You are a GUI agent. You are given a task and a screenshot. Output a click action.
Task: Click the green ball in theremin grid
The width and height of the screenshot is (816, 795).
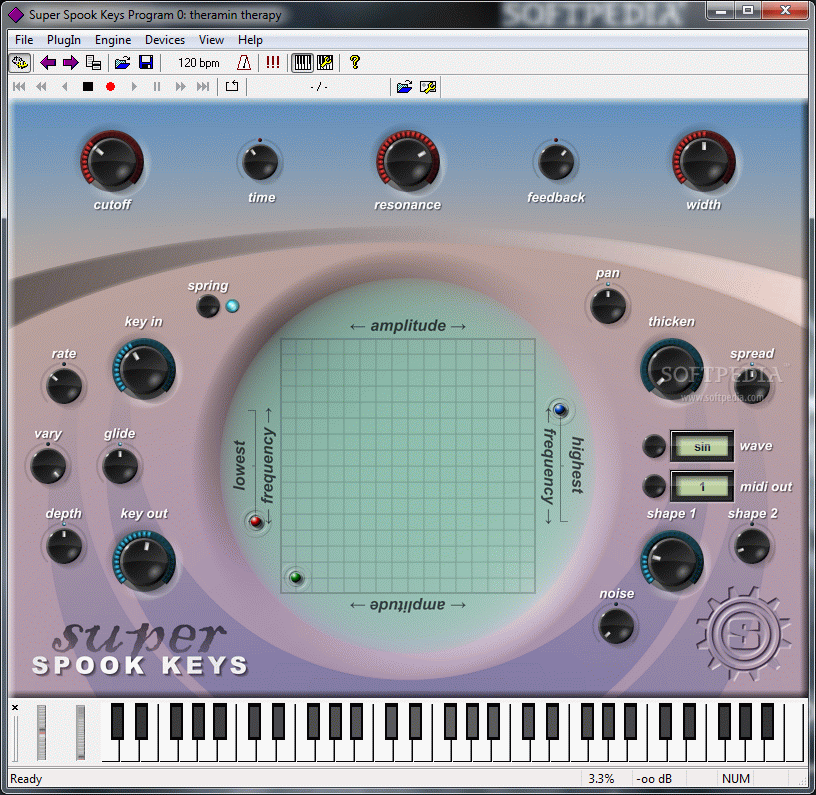pos(296,577)
